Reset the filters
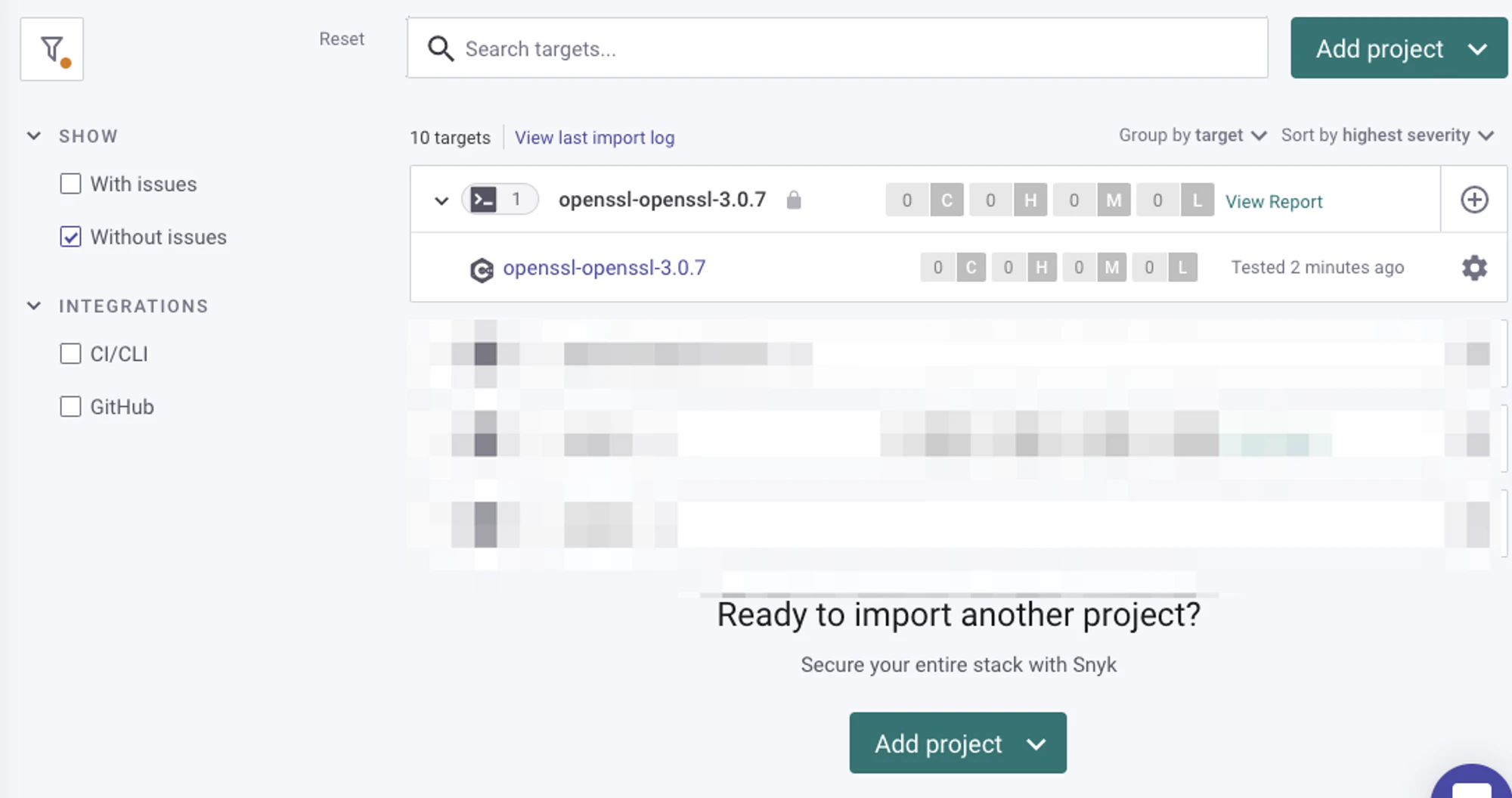This screenshot has width=1512, height=798. click(342, 39)
